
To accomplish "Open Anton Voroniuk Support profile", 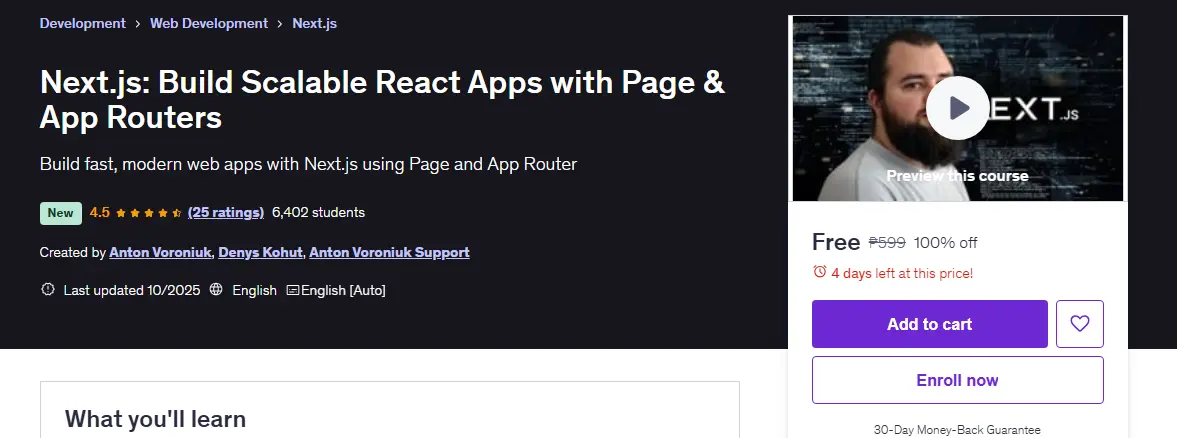I will (390, 252).
